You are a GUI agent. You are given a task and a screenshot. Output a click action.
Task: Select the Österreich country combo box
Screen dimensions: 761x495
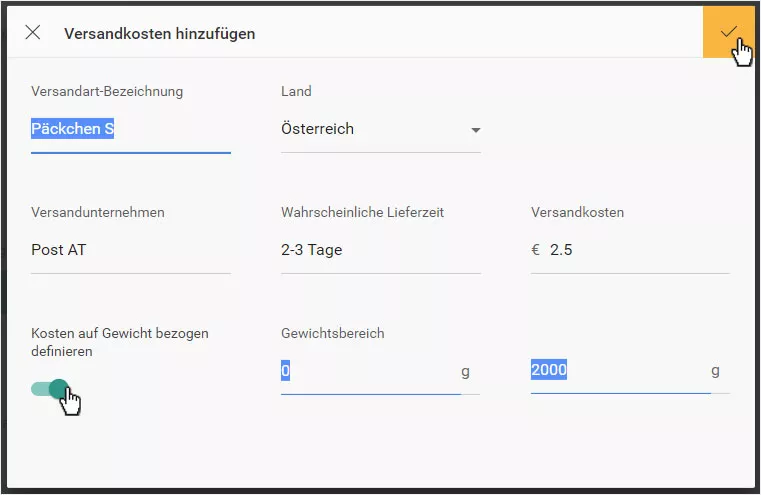pyautogui.click(x=380, y=129)
